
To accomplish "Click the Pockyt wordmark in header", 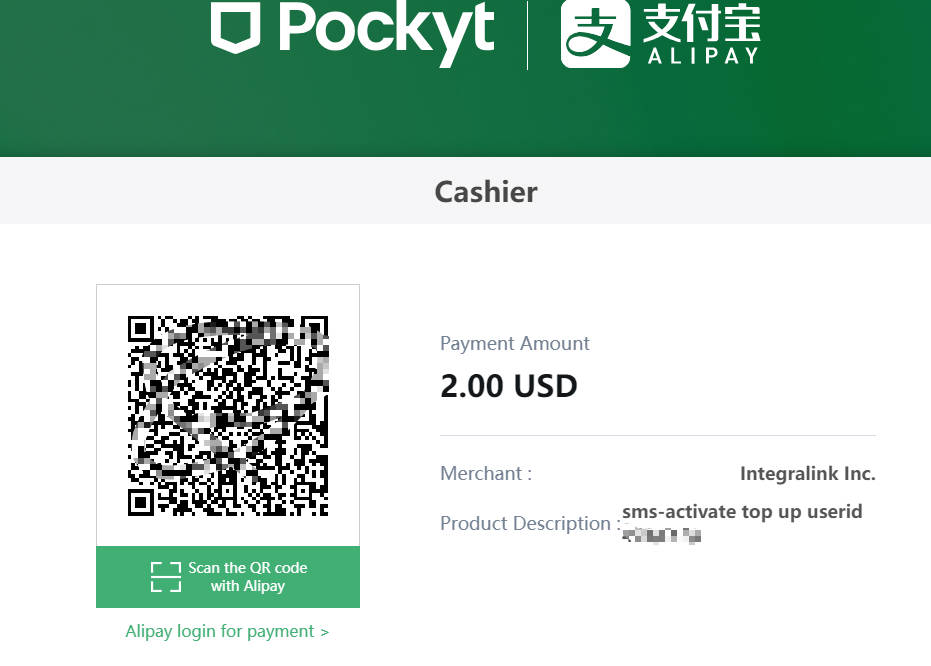I will pyautogui.click(x=387, y=31).
